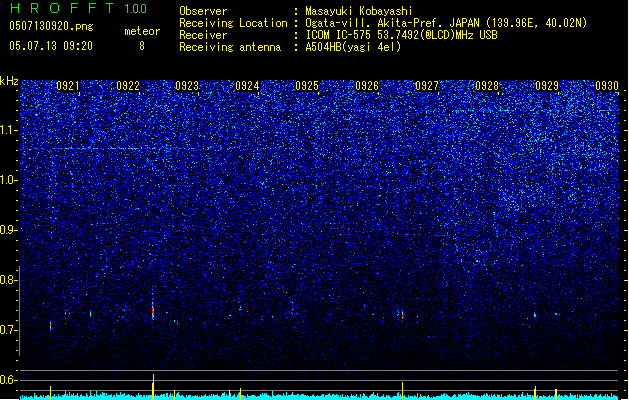Image resolution: width=629 pixels, height=400 pixels.
Task: Click the 0929 time marker
Action: [547, 85]
